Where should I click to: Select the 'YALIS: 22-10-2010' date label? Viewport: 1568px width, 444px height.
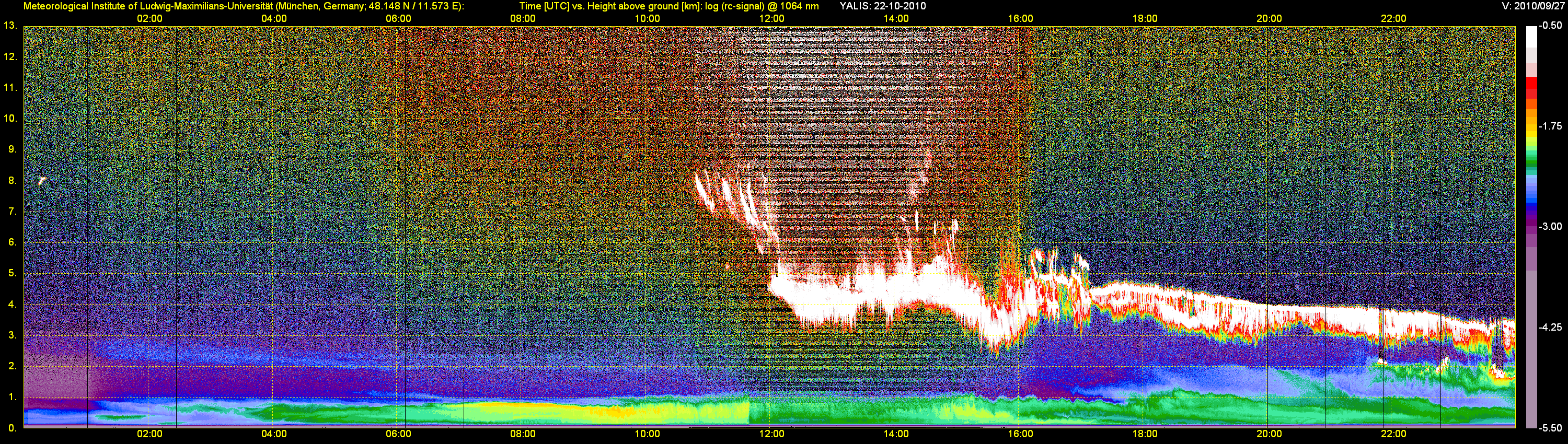883,6
